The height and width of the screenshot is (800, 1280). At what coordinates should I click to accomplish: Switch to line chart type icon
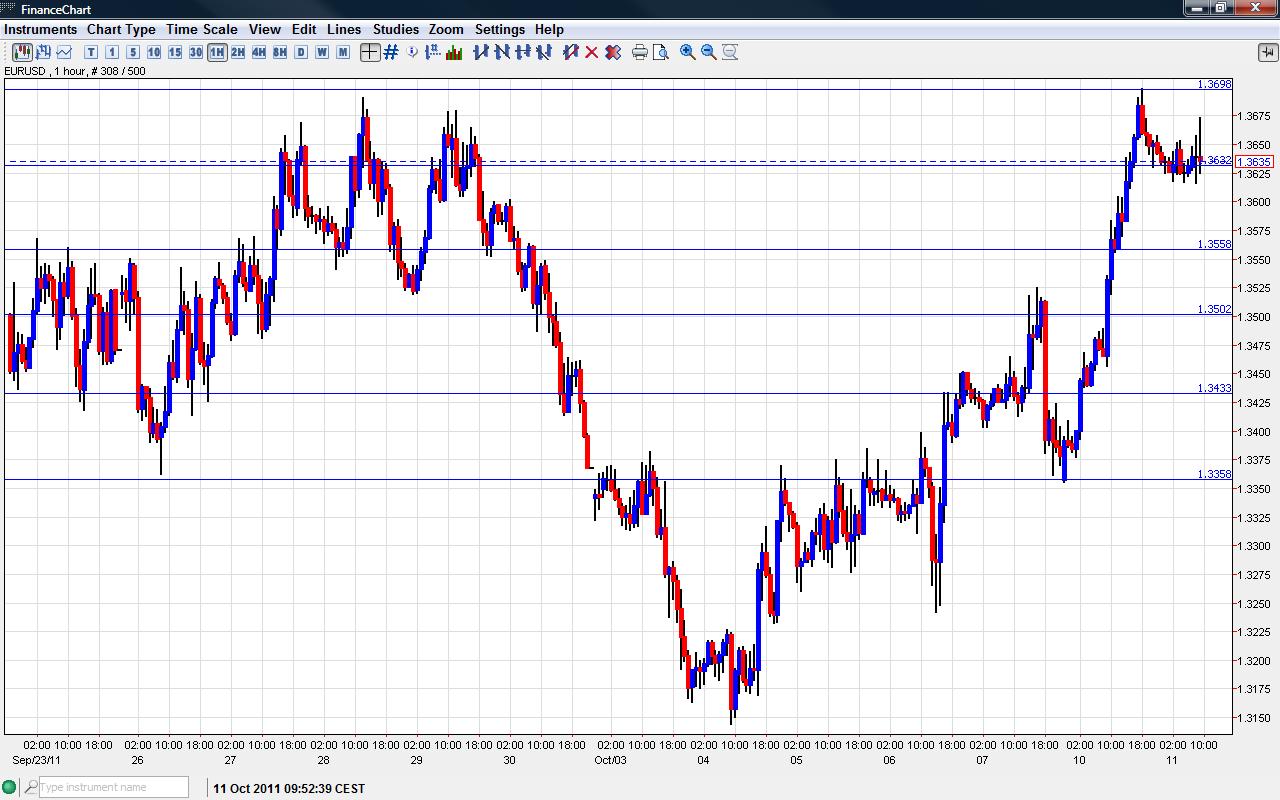64,52
